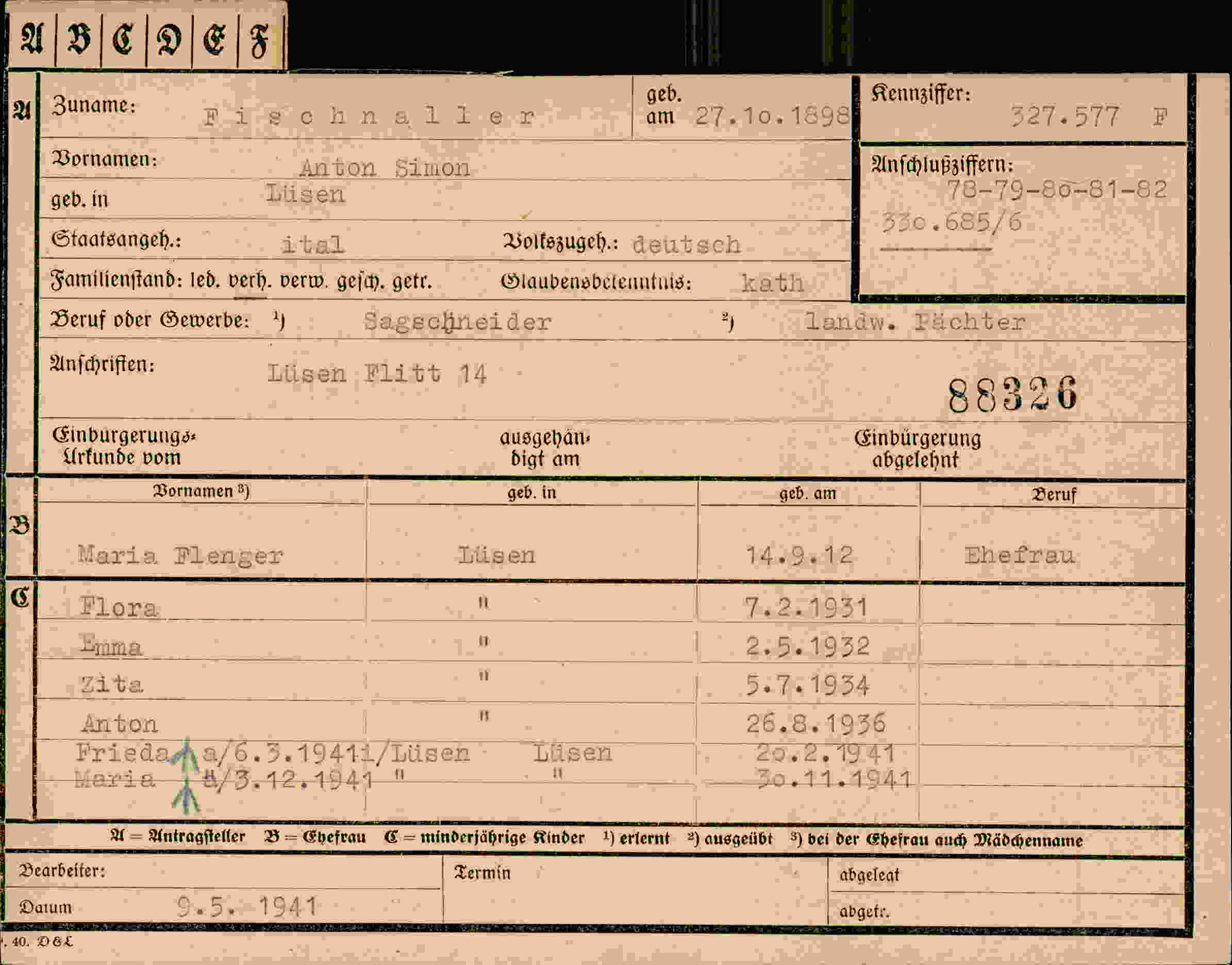The width and height of the screenshot is (1232, 965).
Task: Click Anton's birth date 26.8.1936
Action: [815, 724]
